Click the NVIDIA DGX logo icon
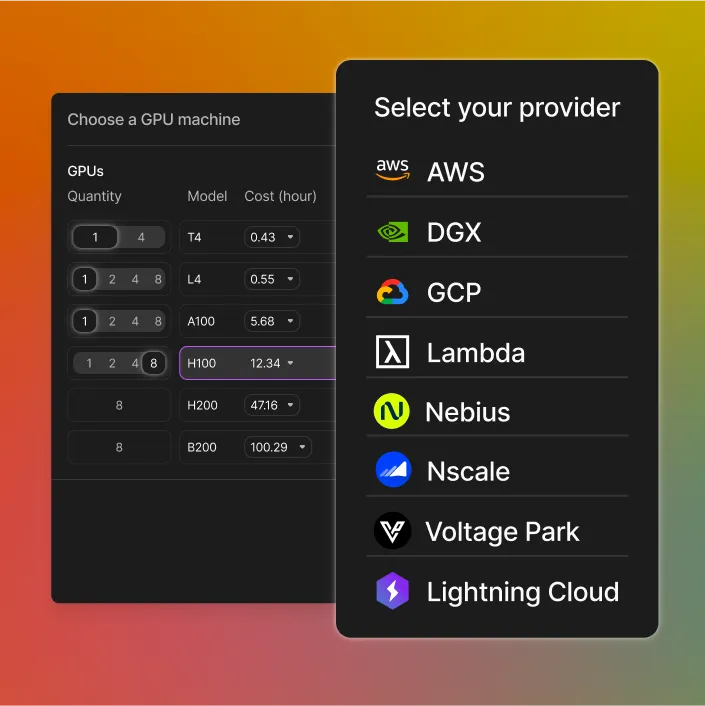Viewport: 705px width, 706px height. 392,232
